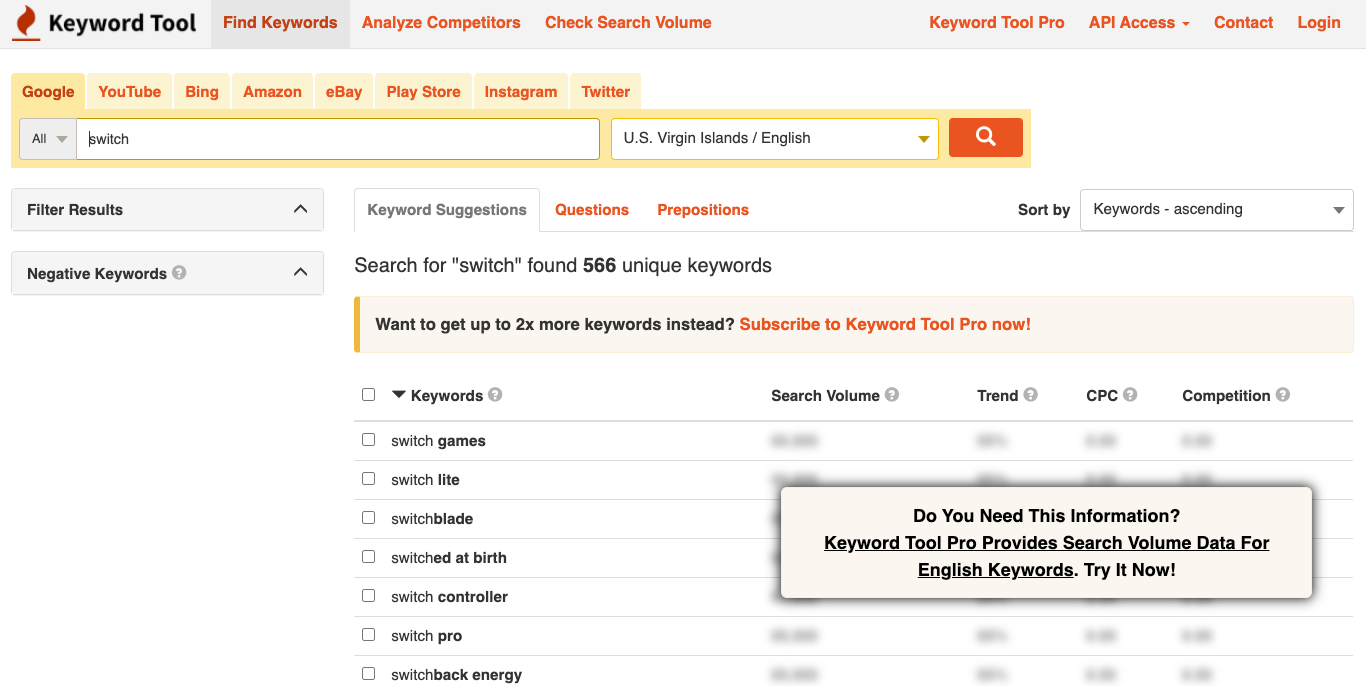Click the 'switch pro' keyword text
The height and width of the screenshot is (686, 1366).
tap(426, 636)
